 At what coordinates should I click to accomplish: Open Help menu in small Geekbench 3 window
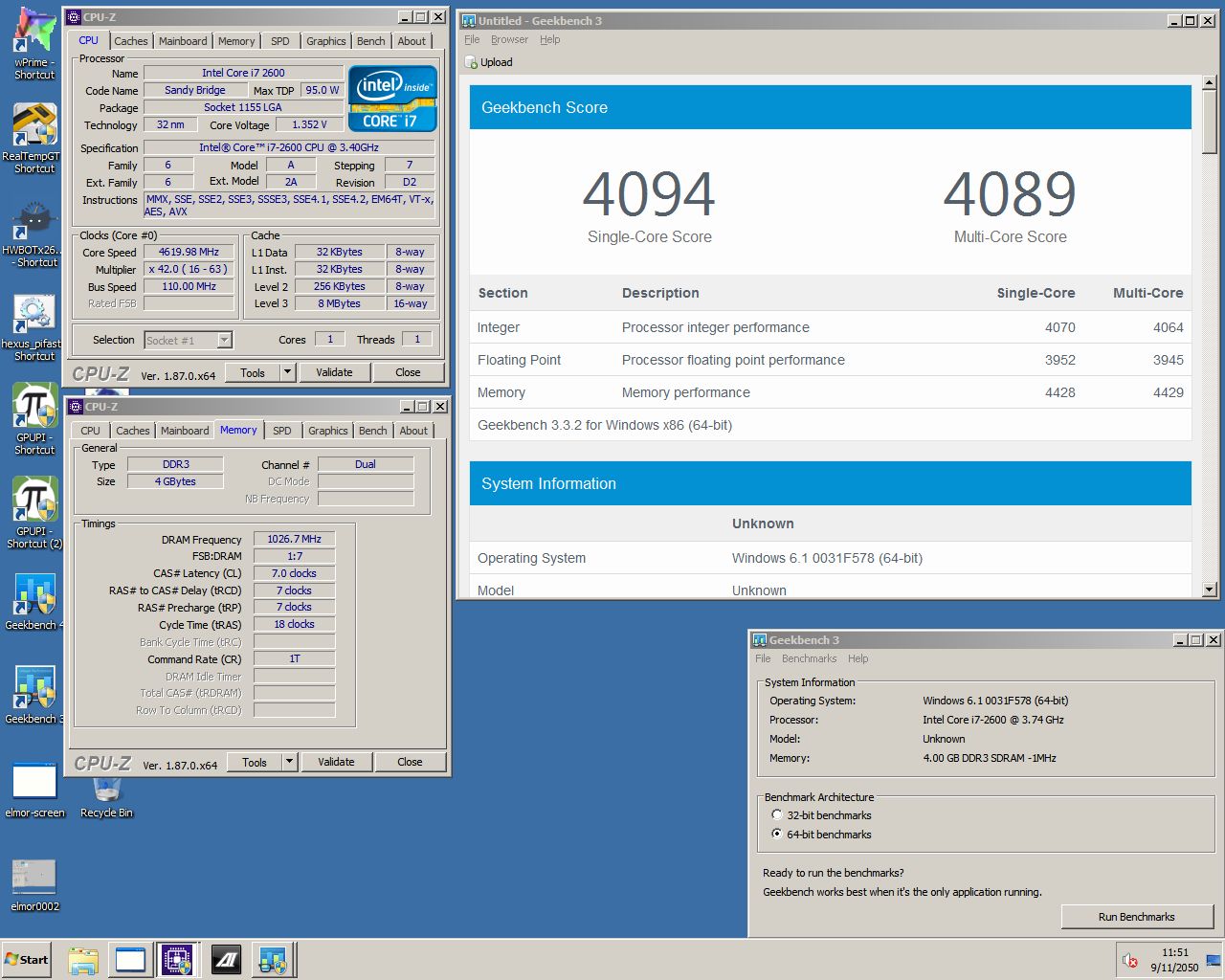click(857, 658)
